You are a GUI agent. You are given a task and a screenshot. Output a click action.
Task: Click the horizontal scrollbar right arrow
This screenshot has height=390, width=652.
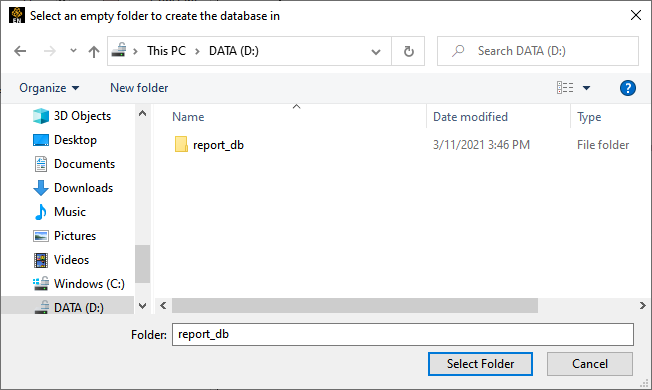pos(642,306)
